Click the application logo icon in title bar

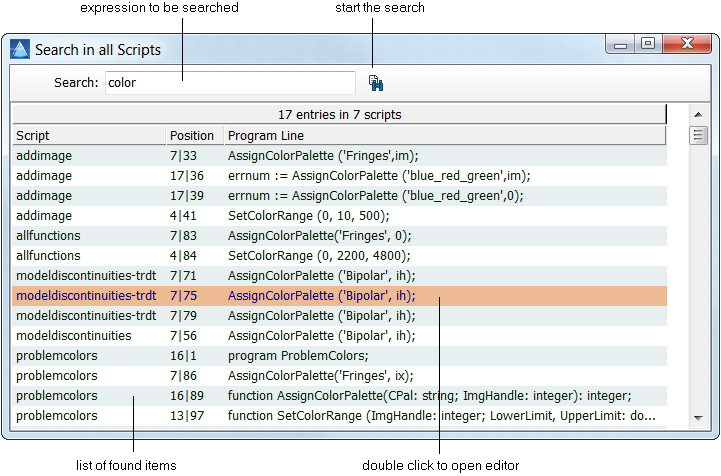tap(20, 49)
